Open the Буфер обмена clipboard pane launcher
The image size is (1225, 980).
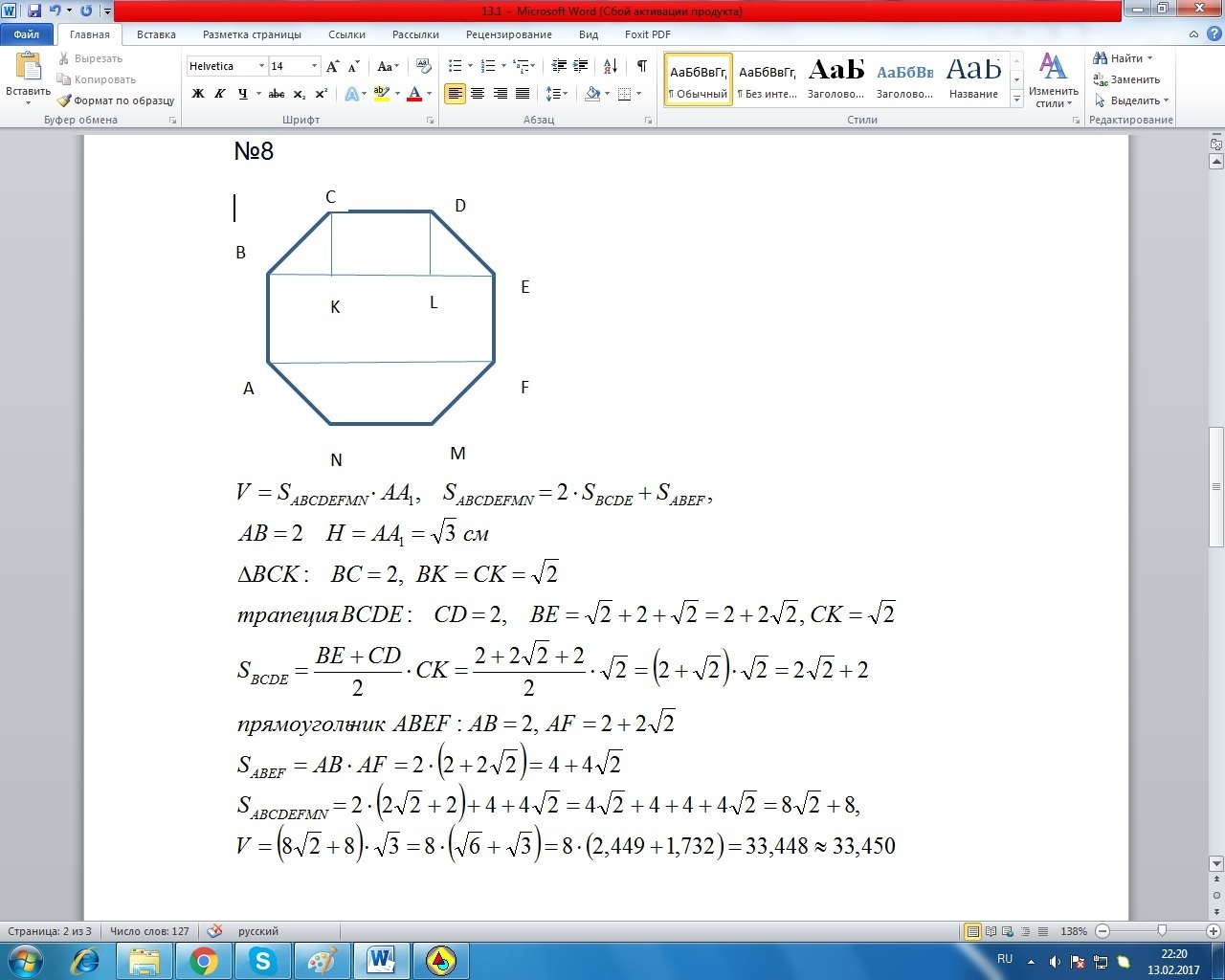pos(173,121)
